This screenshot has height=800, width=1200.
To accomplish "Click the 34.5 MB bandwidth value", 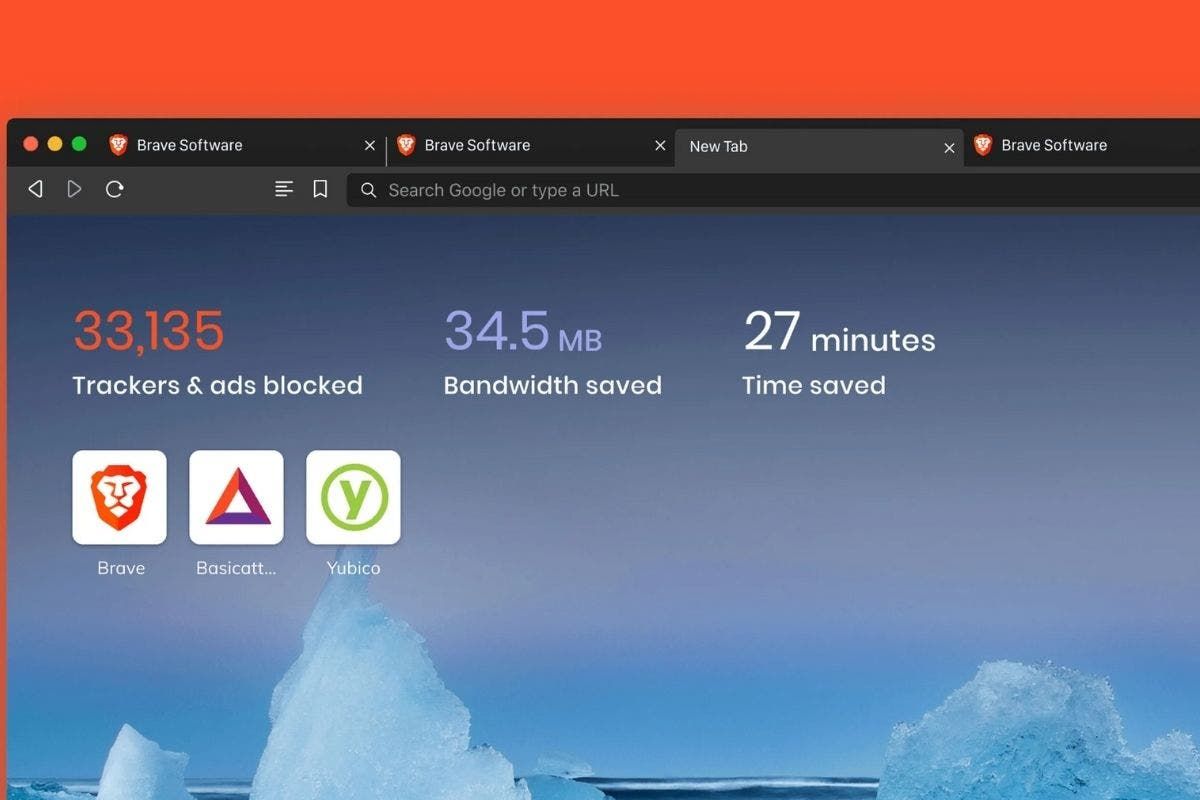I will pyautogui.click(x=523, y=331).
